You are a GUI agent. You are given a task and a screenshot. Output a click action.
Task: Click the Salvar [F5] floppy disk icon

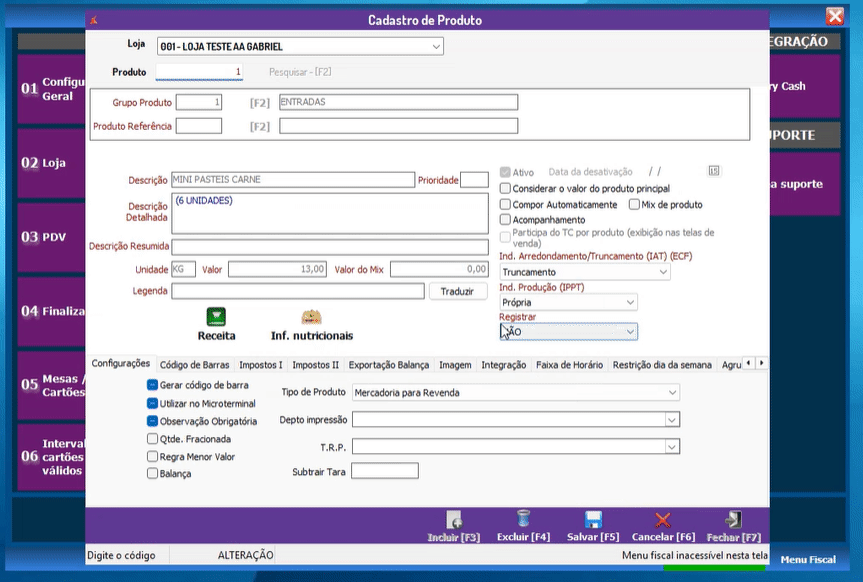[x=593, y=519]
